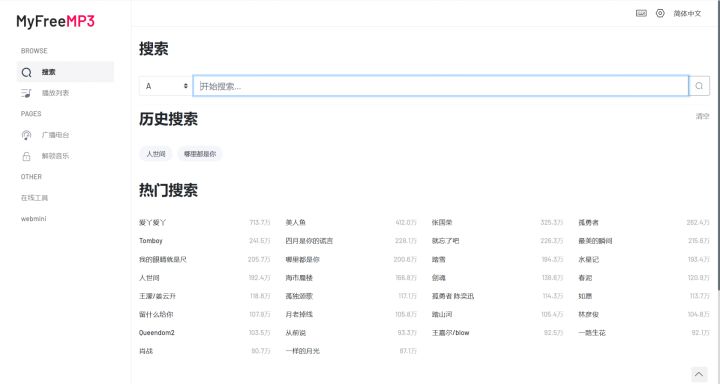Search hot term 如愿

click(x=585, y=296)
